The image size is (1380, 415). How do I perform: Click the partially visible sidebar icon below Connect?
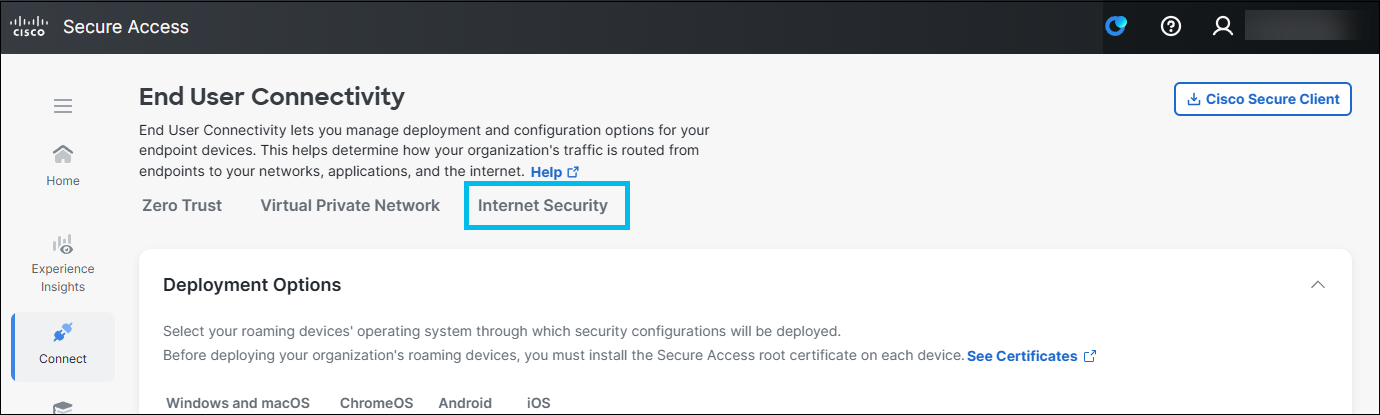(63, 407)
